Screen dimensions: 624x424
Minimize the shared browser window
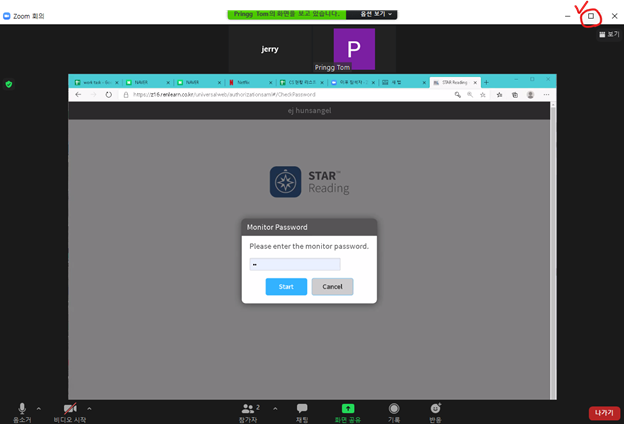pyautogui.click(x=516, y=79)
